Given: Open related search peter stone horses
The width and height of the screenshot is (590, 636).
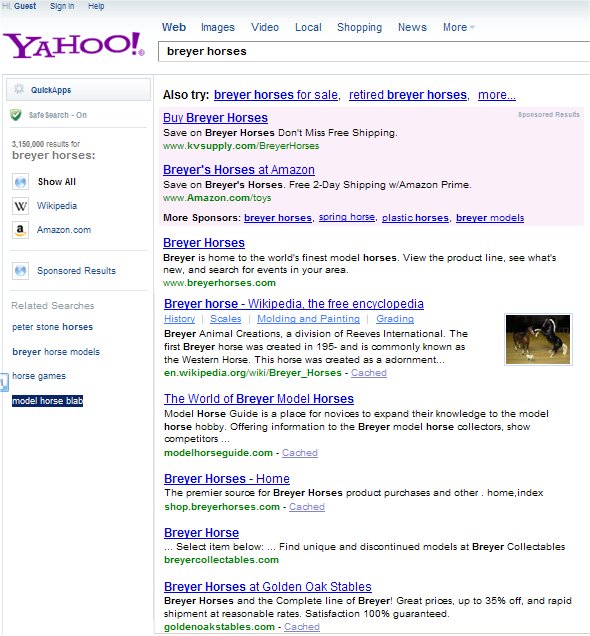Looking at the screenshot, I should [x=52, y=327].
